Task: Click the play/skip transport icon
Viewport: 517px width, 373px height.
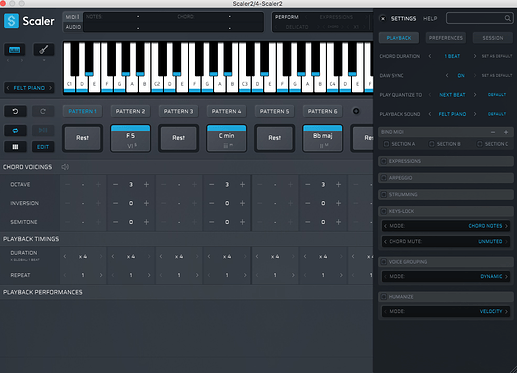Action: click(43, 130)
